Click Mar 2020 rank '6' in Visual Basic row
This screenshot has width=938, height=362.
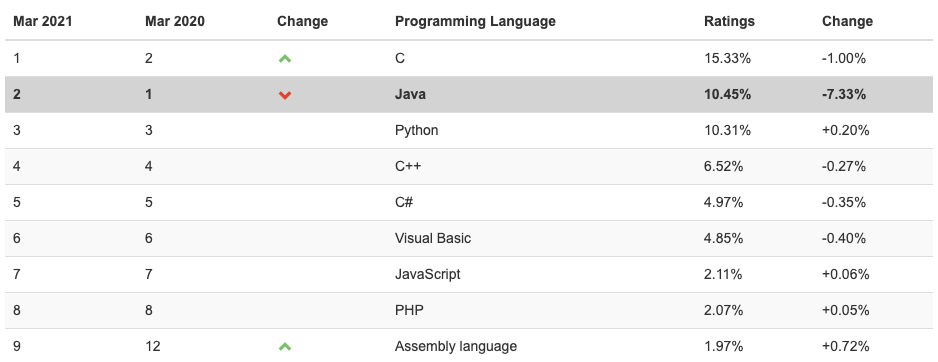pos(148,238)
